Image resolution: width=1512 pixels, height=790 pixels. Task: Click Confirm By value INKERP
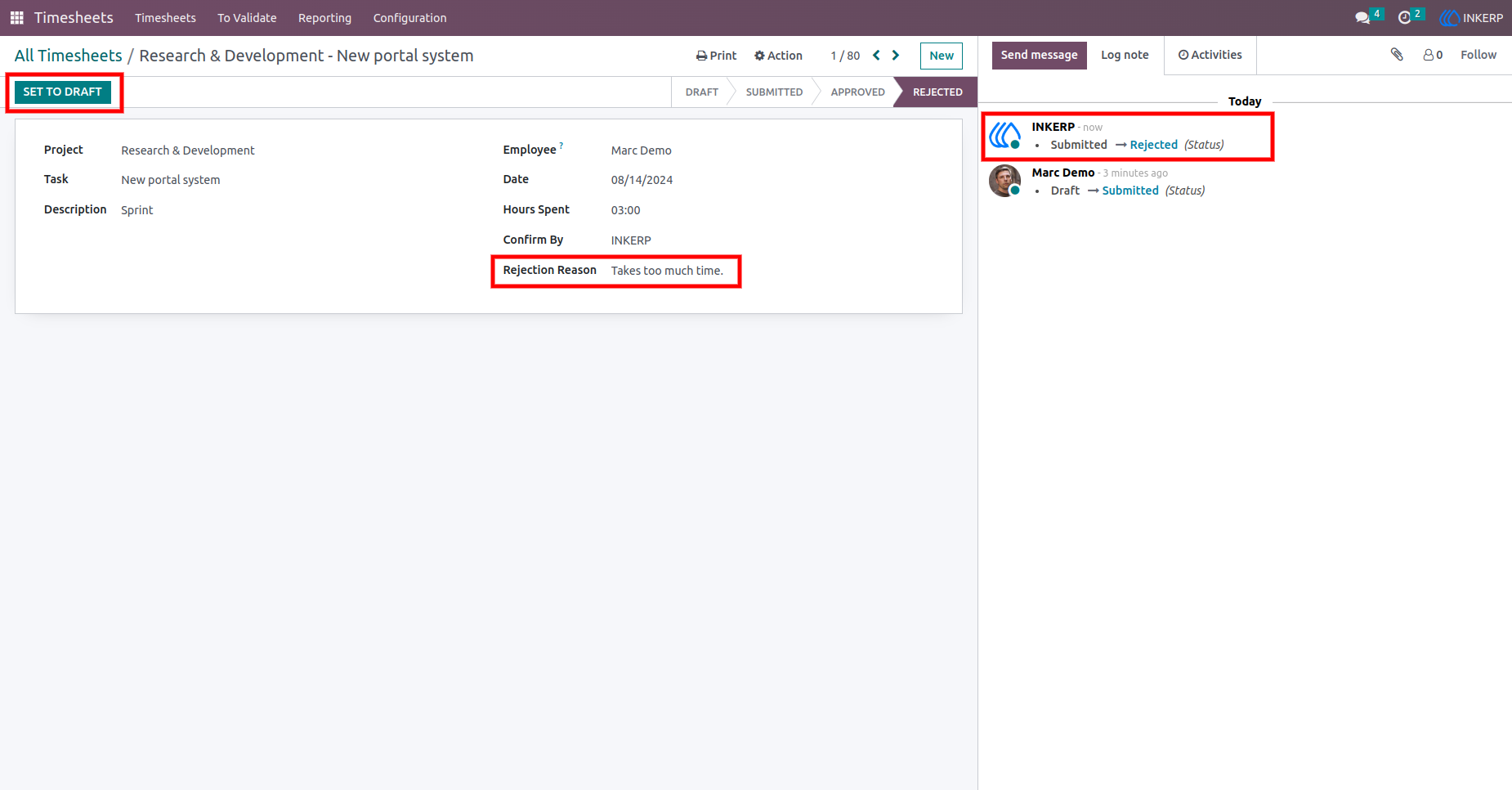631,240
